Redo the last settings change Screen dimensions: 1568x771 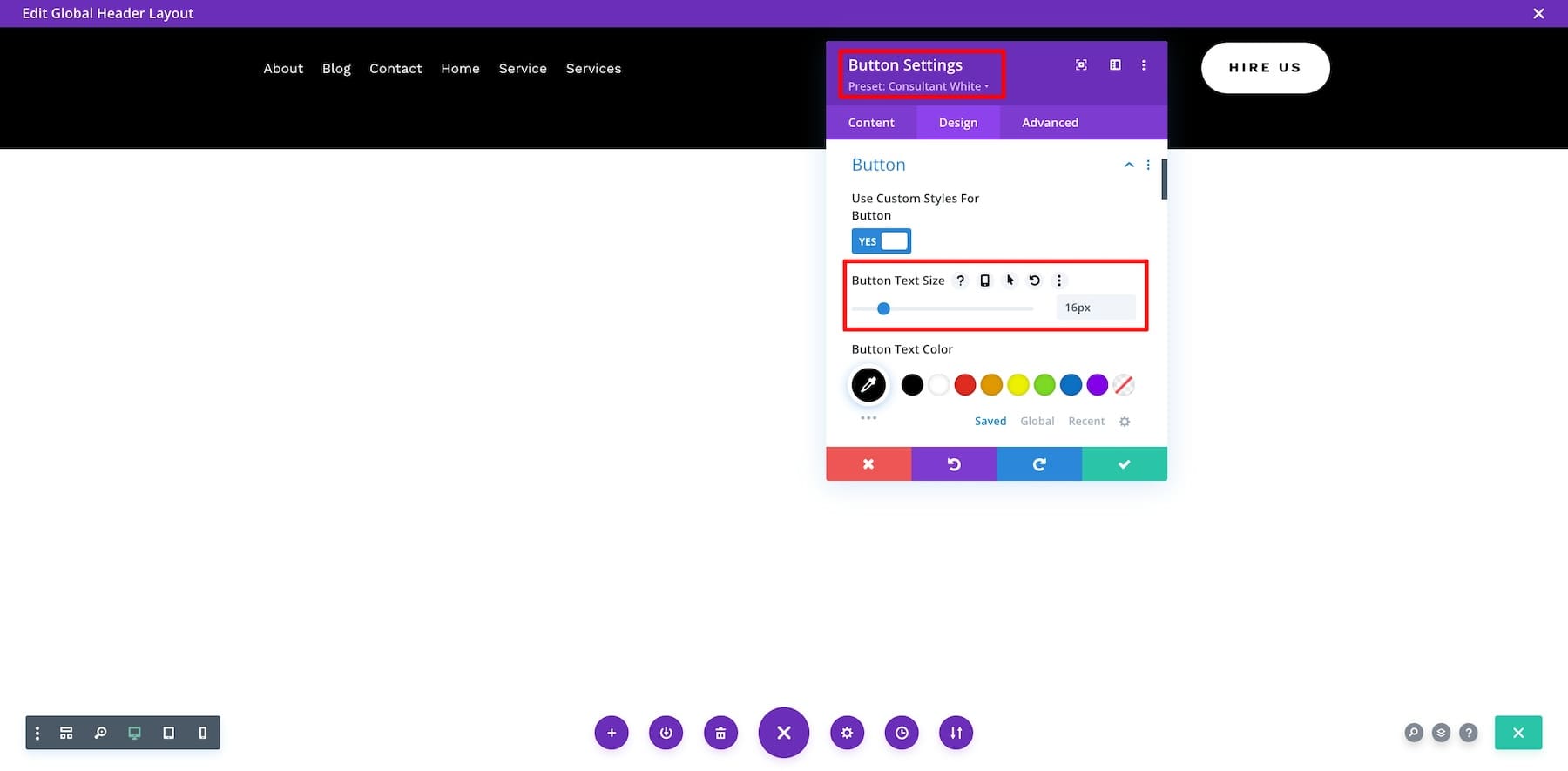tap(1039, 464)
